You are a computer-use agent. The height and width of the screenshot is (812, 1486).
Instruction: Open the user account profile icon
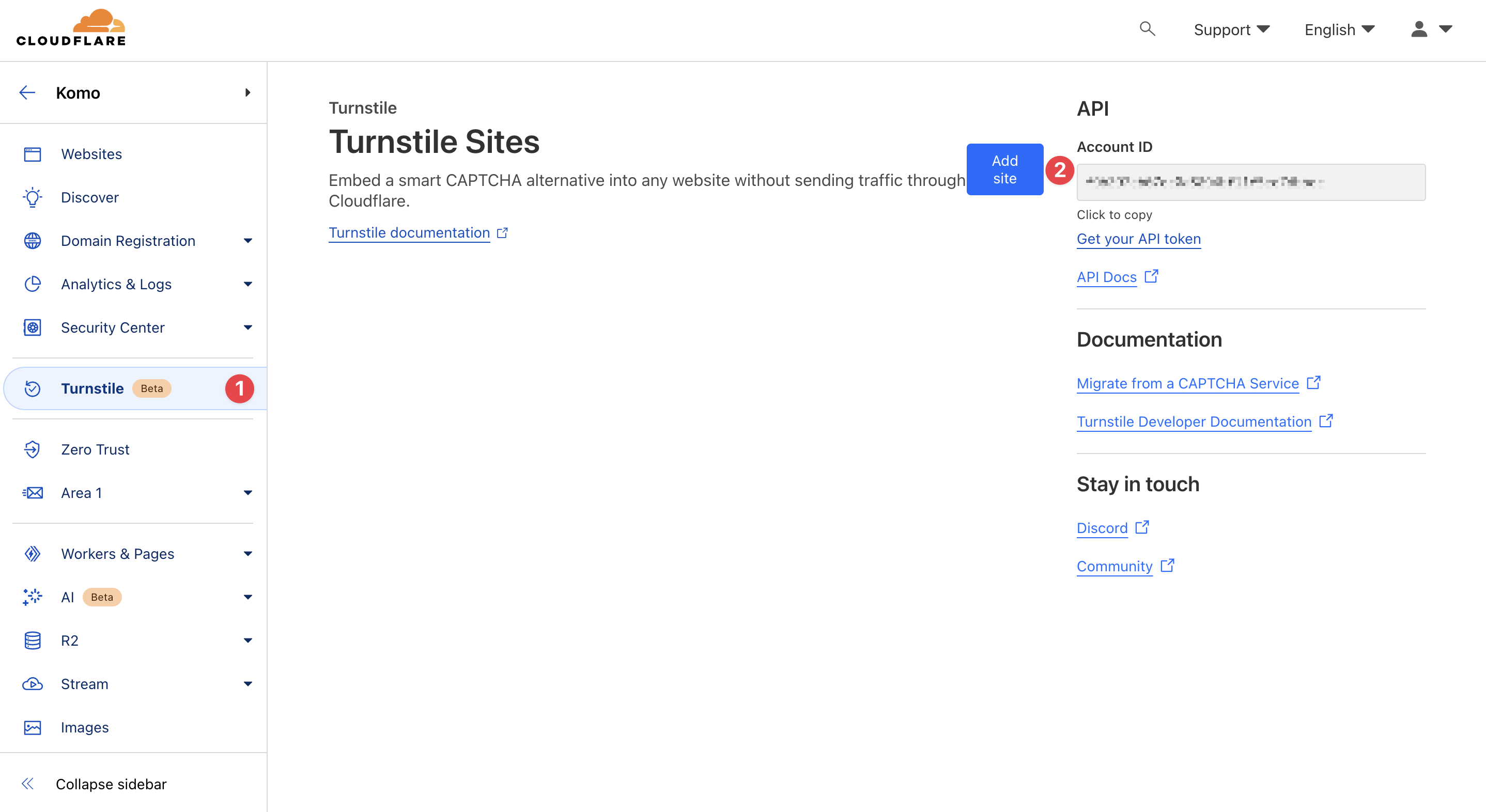click(1419, 29)
